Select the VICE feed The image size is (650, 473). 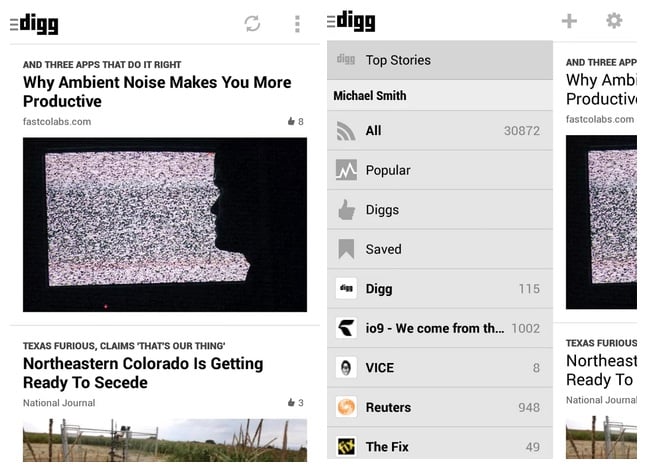[x=440, y=368]
